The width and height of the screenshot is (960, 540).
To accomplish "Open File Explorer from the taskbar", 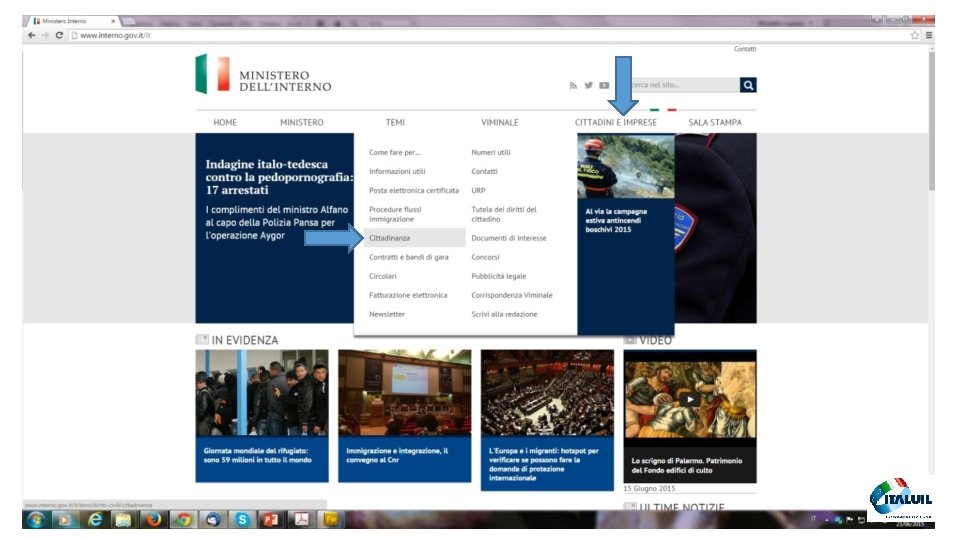I will pos(124,520).
